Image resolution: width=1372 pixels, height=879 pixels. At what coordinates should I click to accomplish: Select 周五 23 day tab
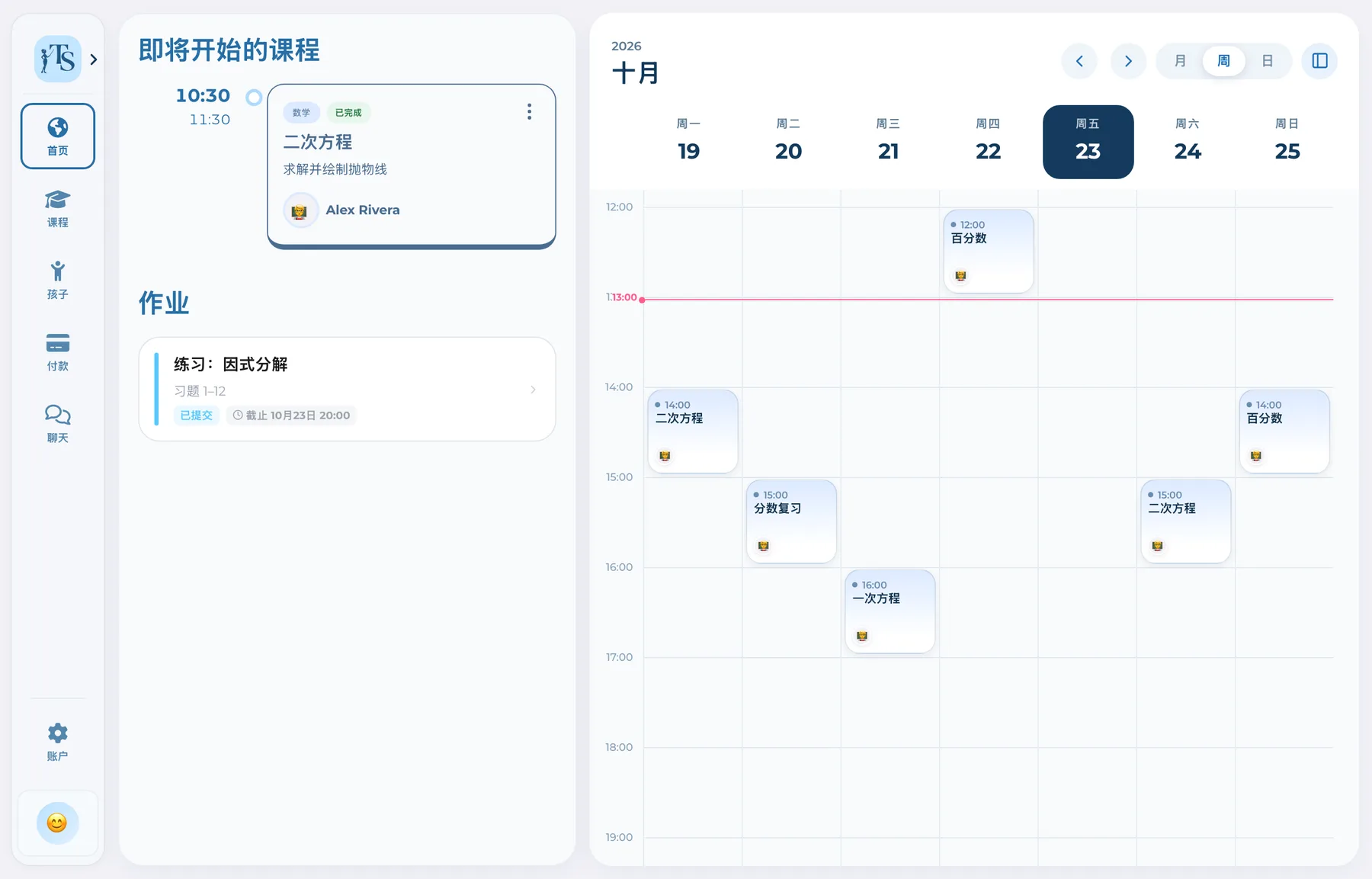[1088, 142]
